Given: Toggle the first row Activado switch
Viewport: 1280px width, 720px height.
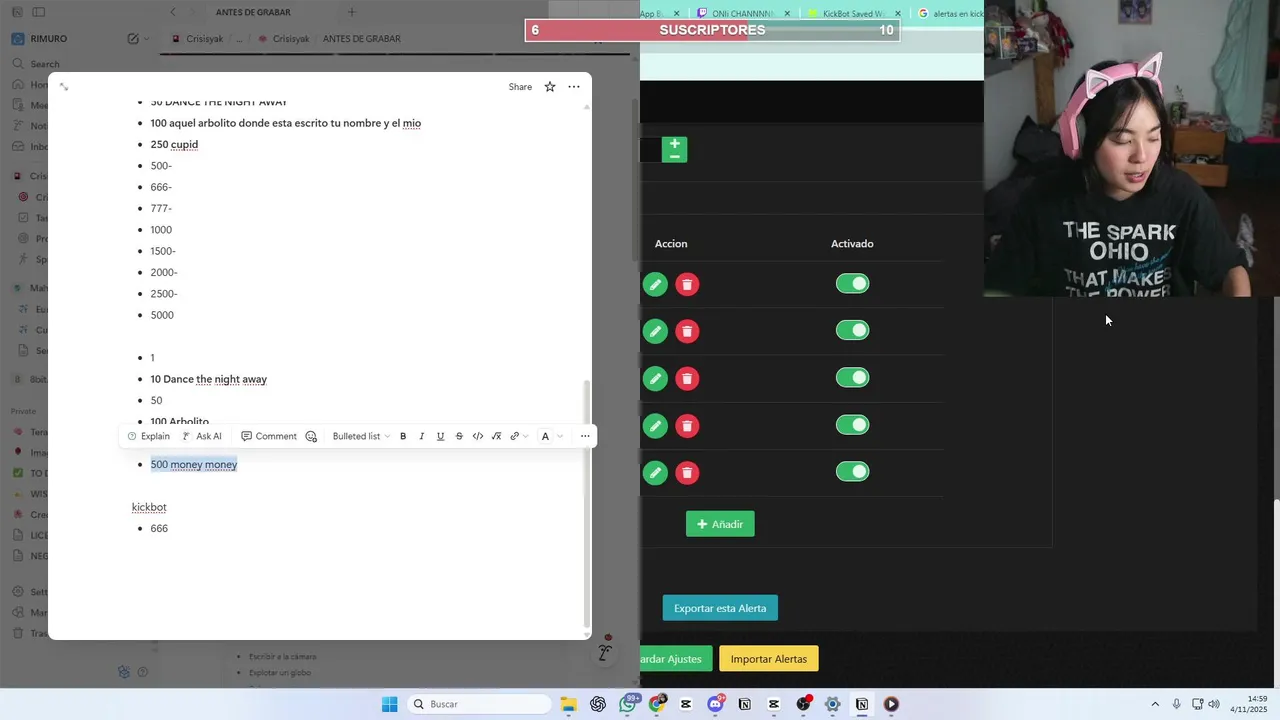Looking at the screenshot, I should pos(853,284).
